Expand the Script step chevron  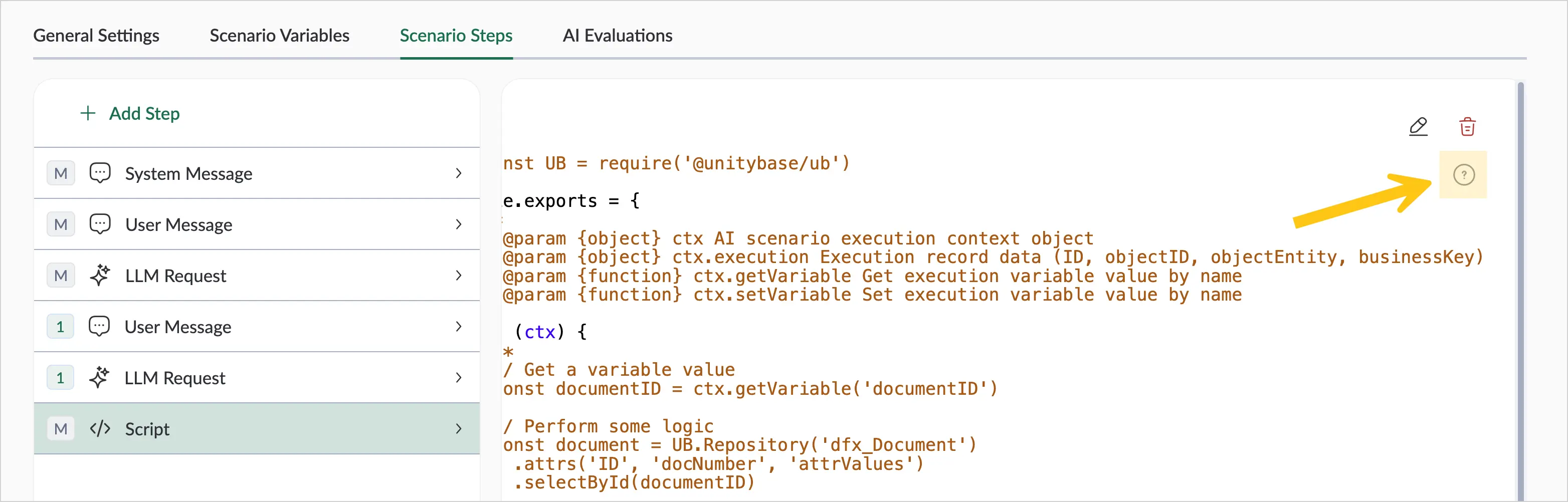point(459,429)
